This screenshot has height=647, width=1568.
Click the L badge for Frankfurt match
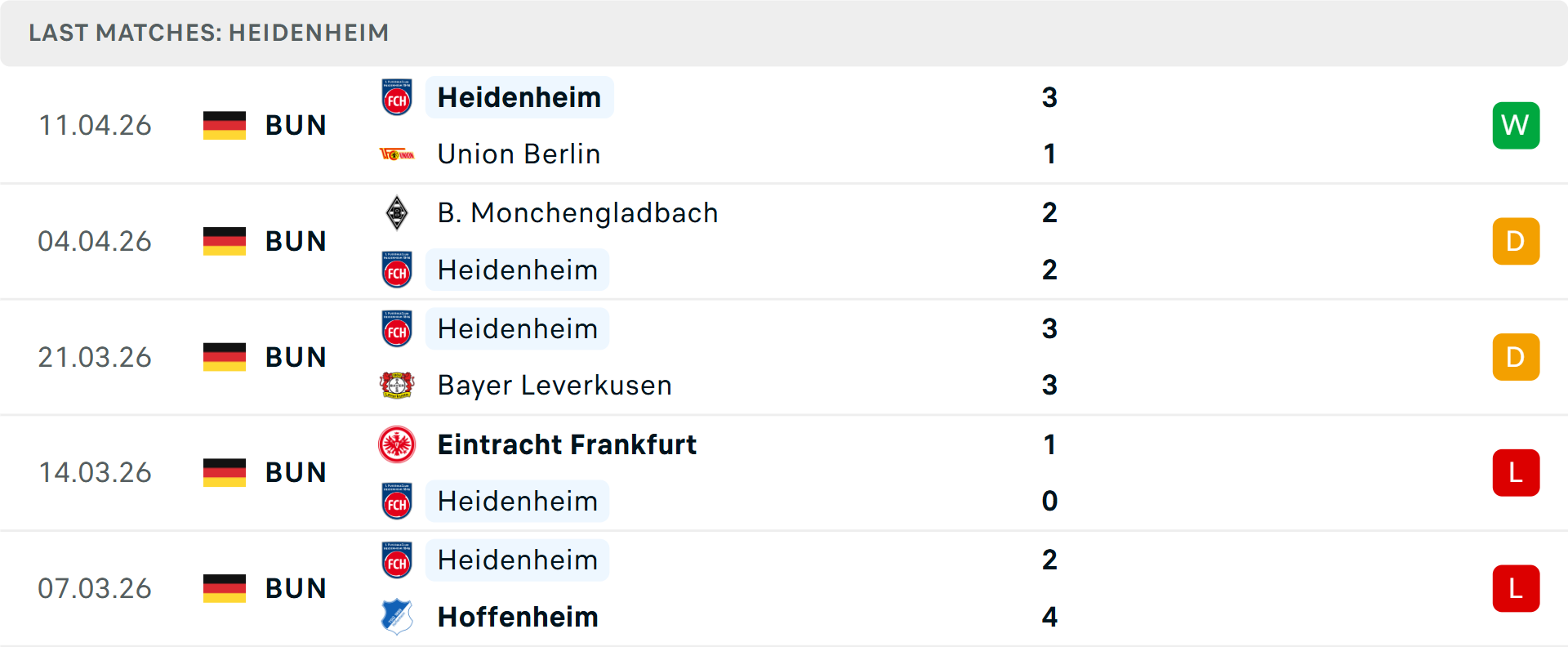1516,472
